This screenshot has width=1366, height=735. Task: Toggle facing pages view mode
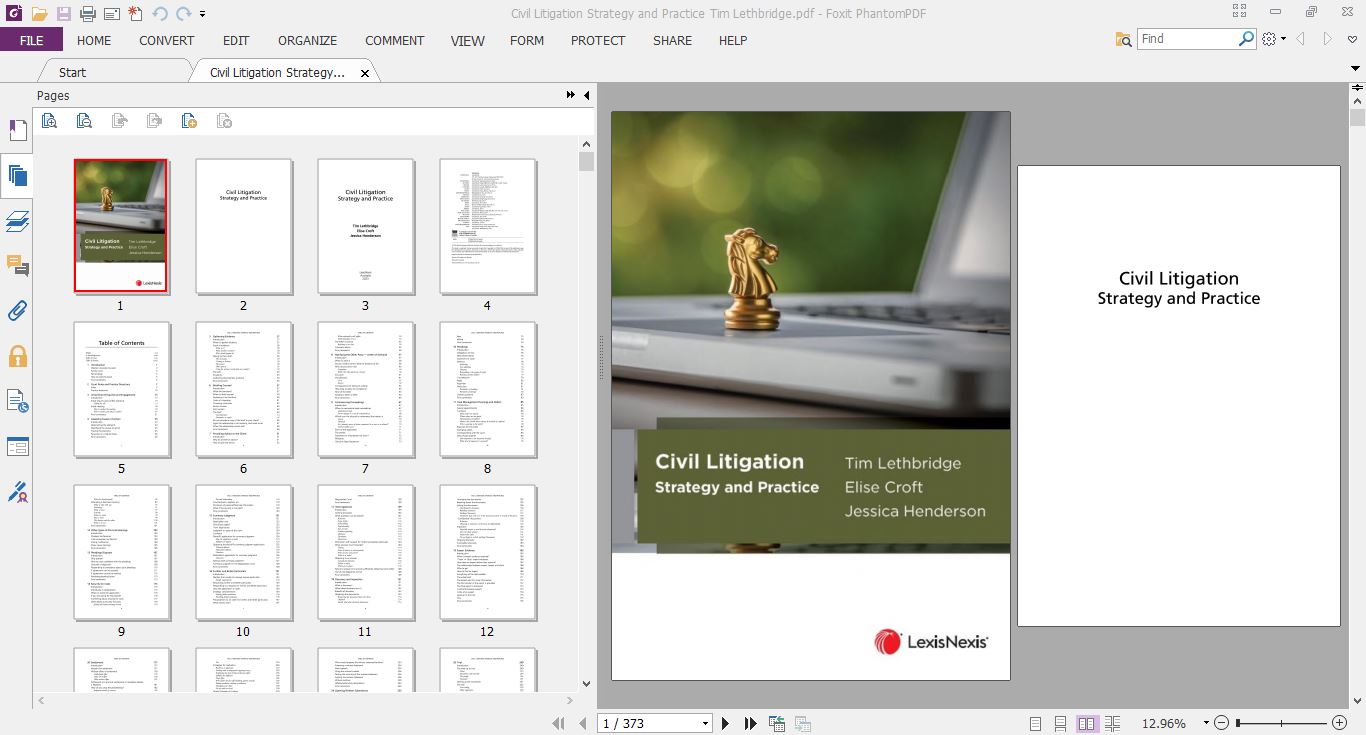(x=1086, y=723)
